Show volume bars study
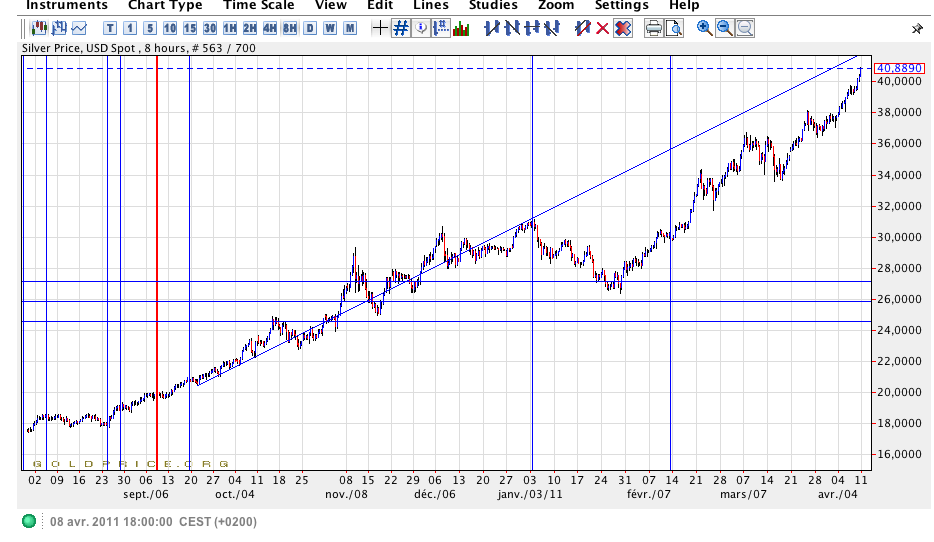This screenshot has height=542, width=934. tap(461, 28)
